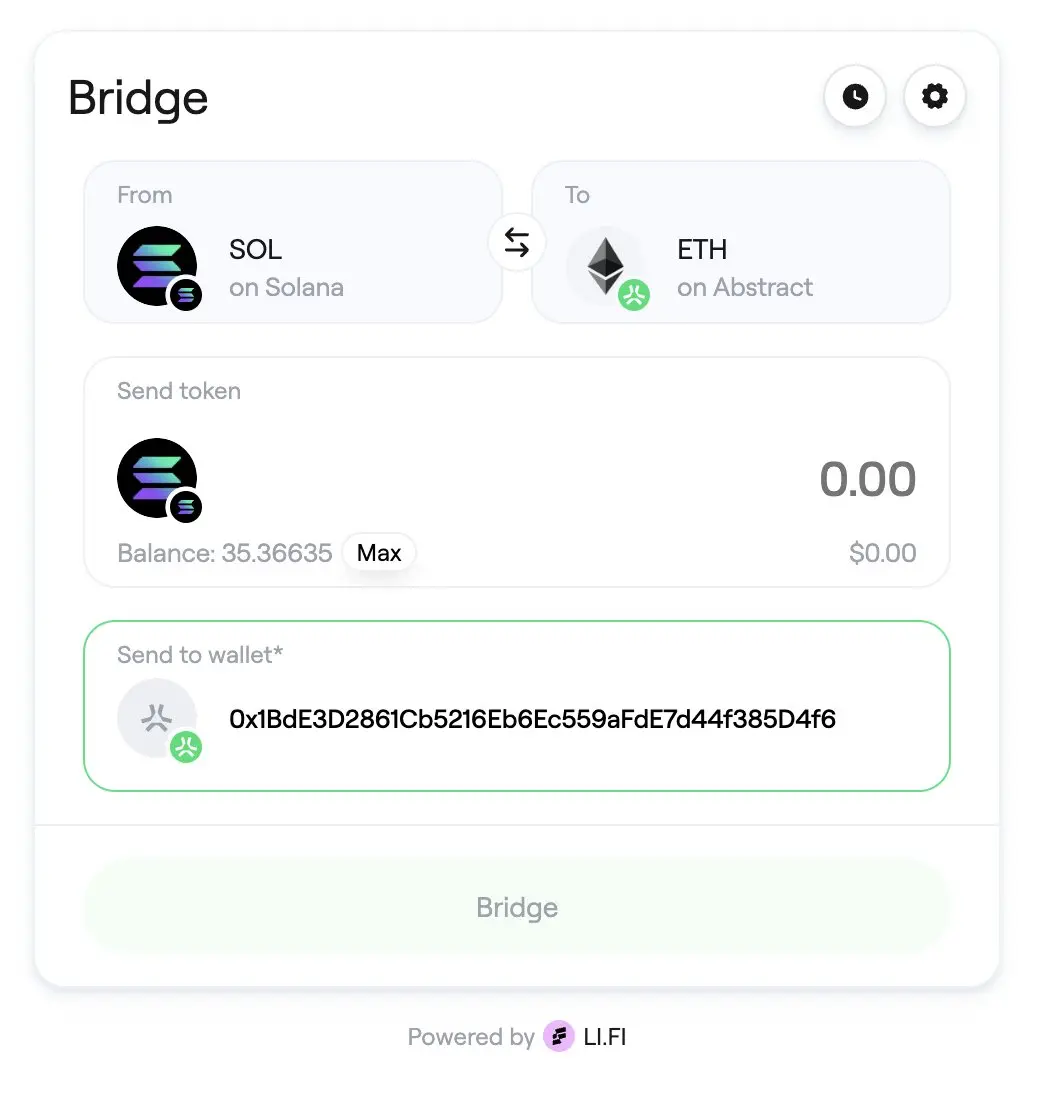Click the Solana logo in Send token
Screen dimensions: 1058x1112
coord(157,478)
